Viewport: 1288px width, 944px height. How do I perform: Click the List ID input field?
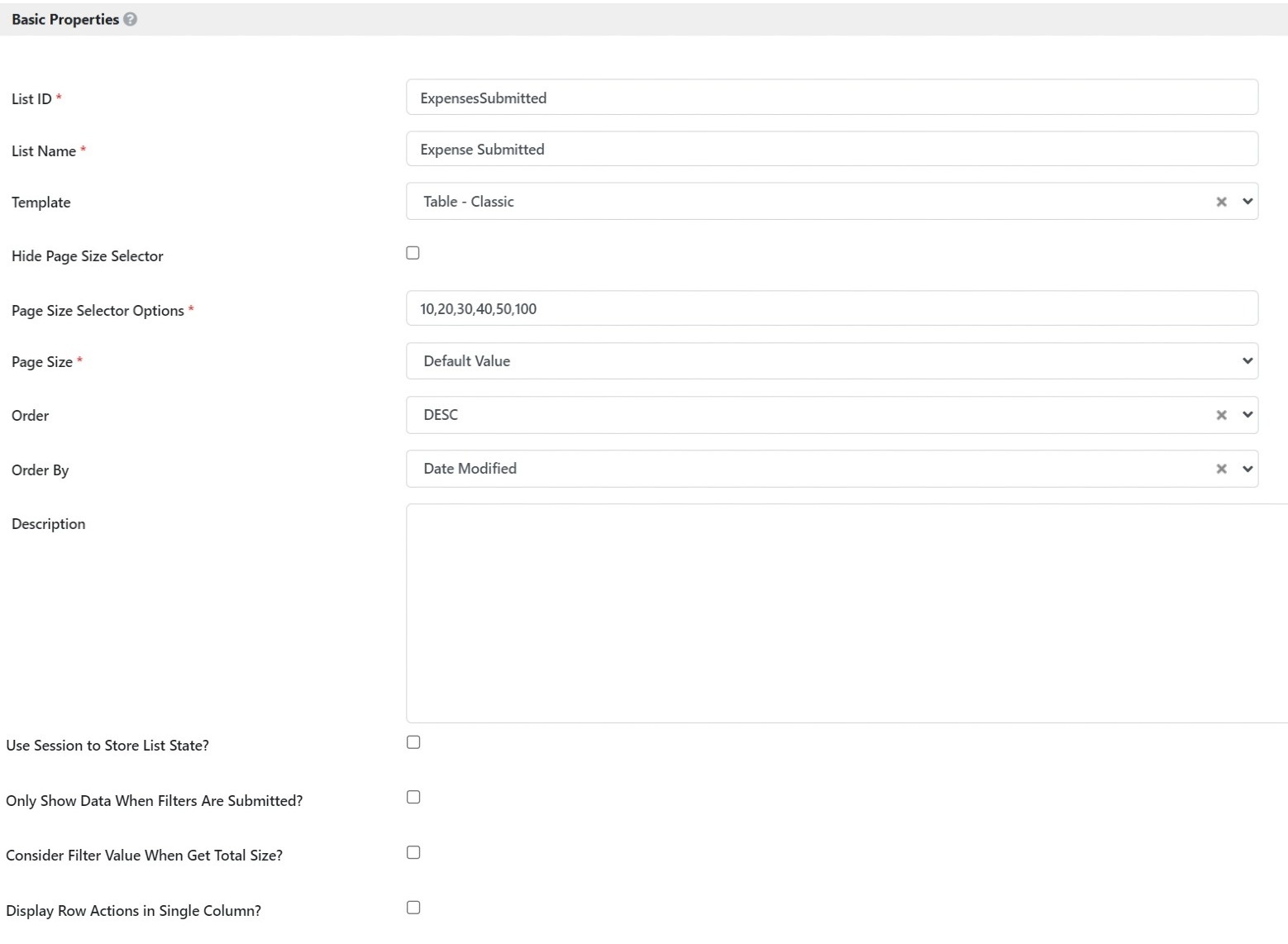(831, 98)
